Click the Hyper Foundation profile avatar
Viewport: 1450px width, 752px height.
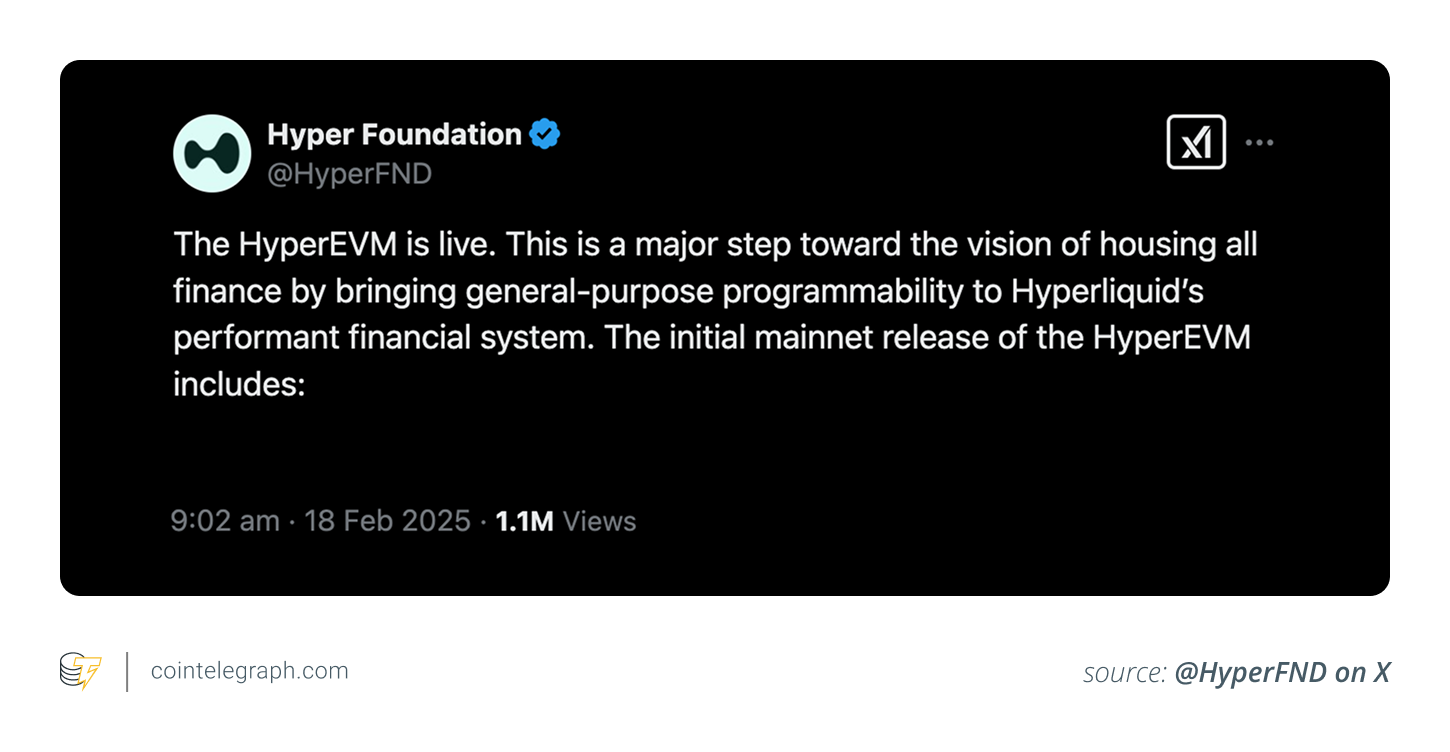point(212,153)
